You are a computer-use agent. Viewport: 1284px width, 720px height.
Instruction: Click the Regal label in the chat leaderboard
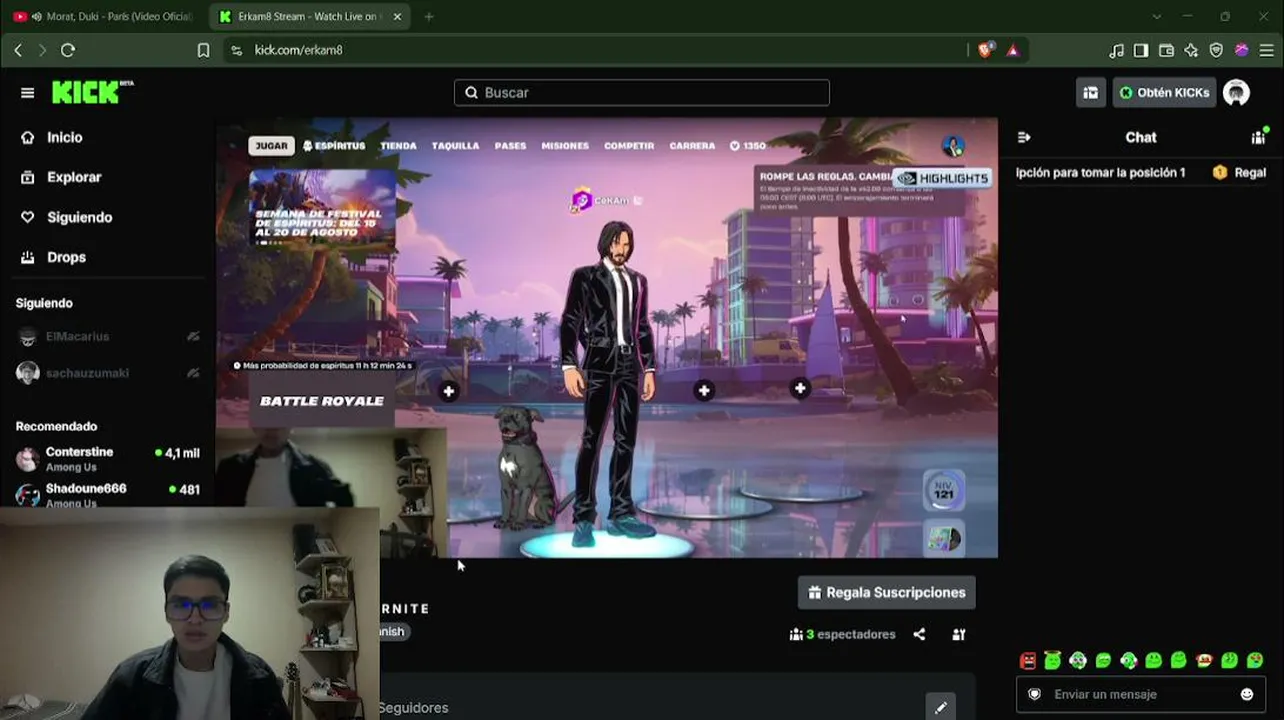pyautogui.click(x=1250, y=172)
